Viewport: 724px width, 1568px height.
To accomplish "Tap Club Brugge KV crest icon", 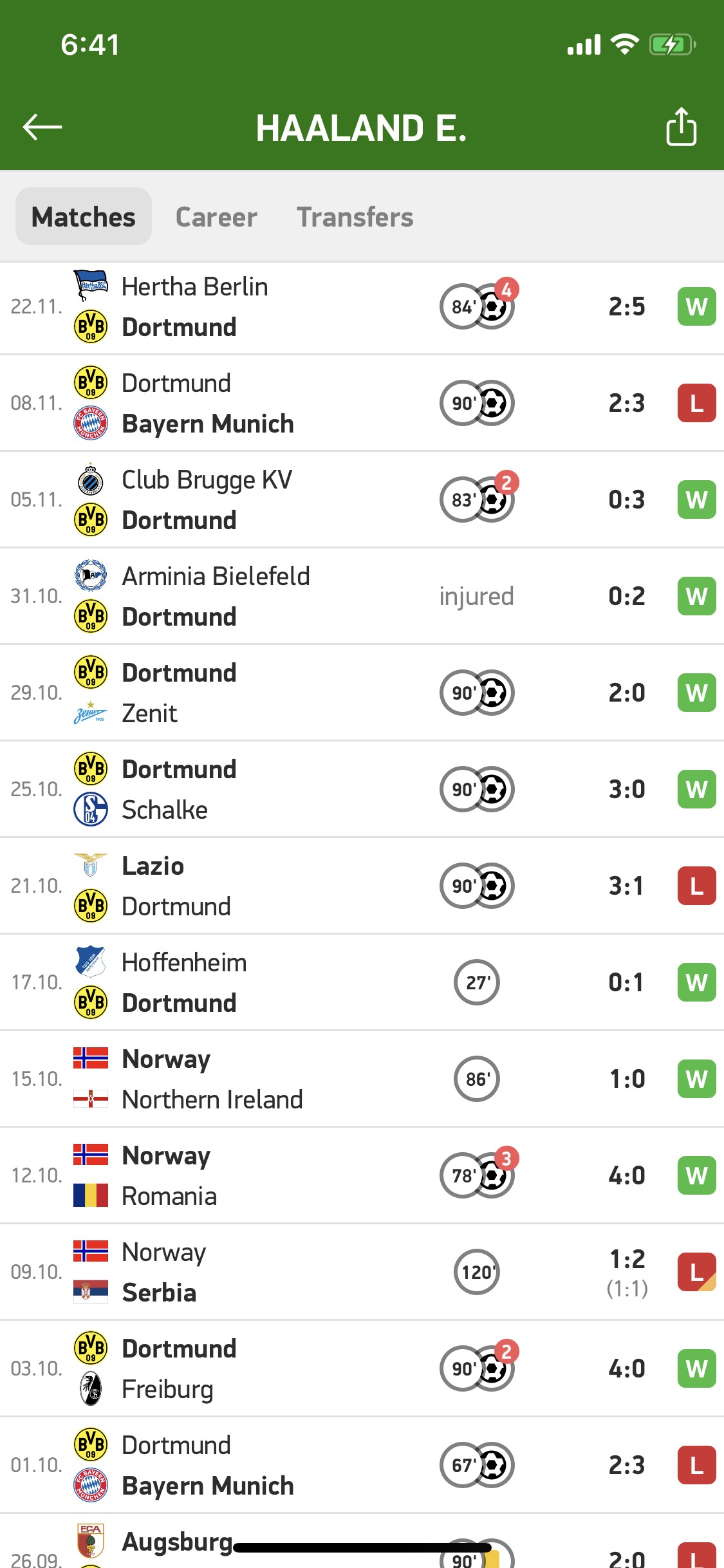I will pyautogui.click(x=91, y=480).
